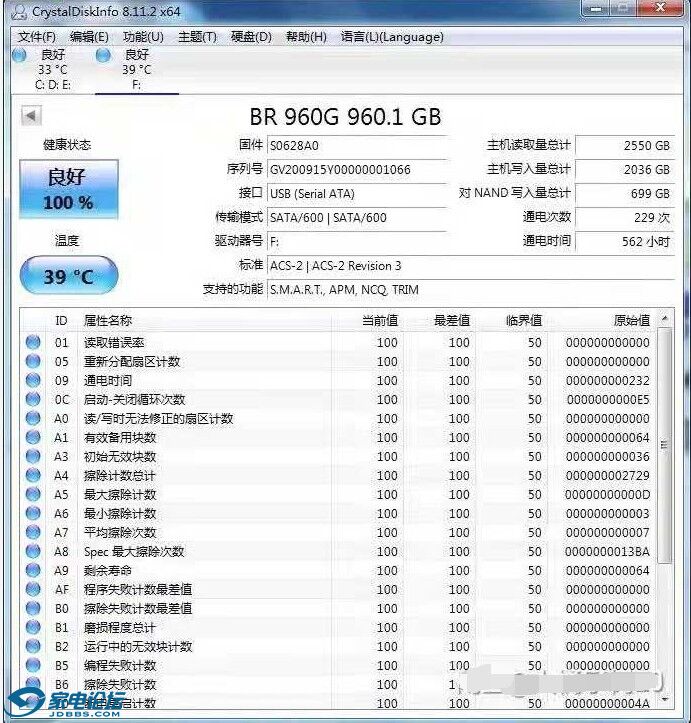
Task: Click the drive letter field F:
Action: (357, 242)
